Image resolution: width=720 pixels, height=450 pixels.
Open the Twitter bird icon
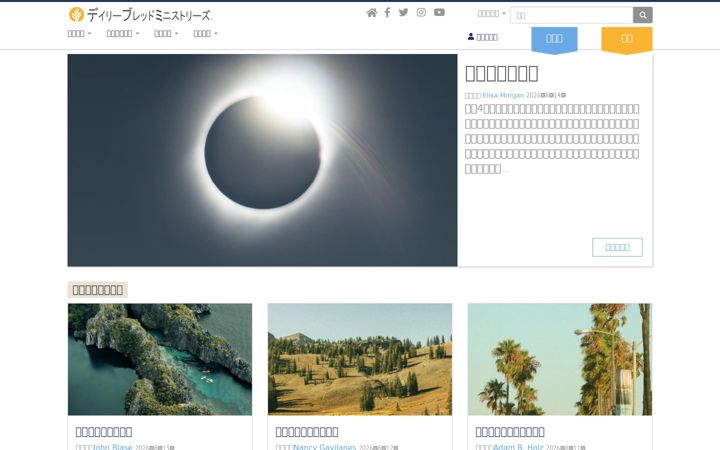click(x=404, y=12)
